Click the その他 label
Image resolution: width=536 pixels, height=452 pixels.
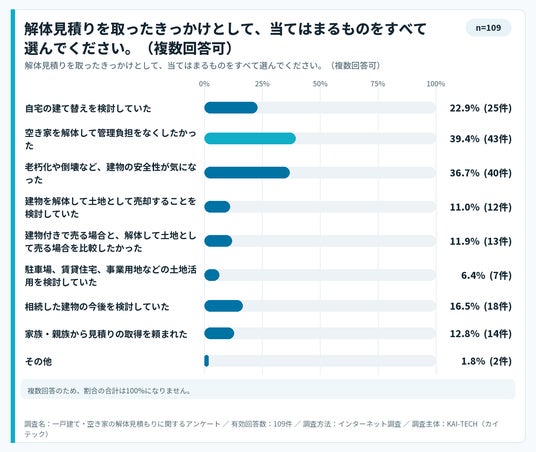click(x=38, y=361)
